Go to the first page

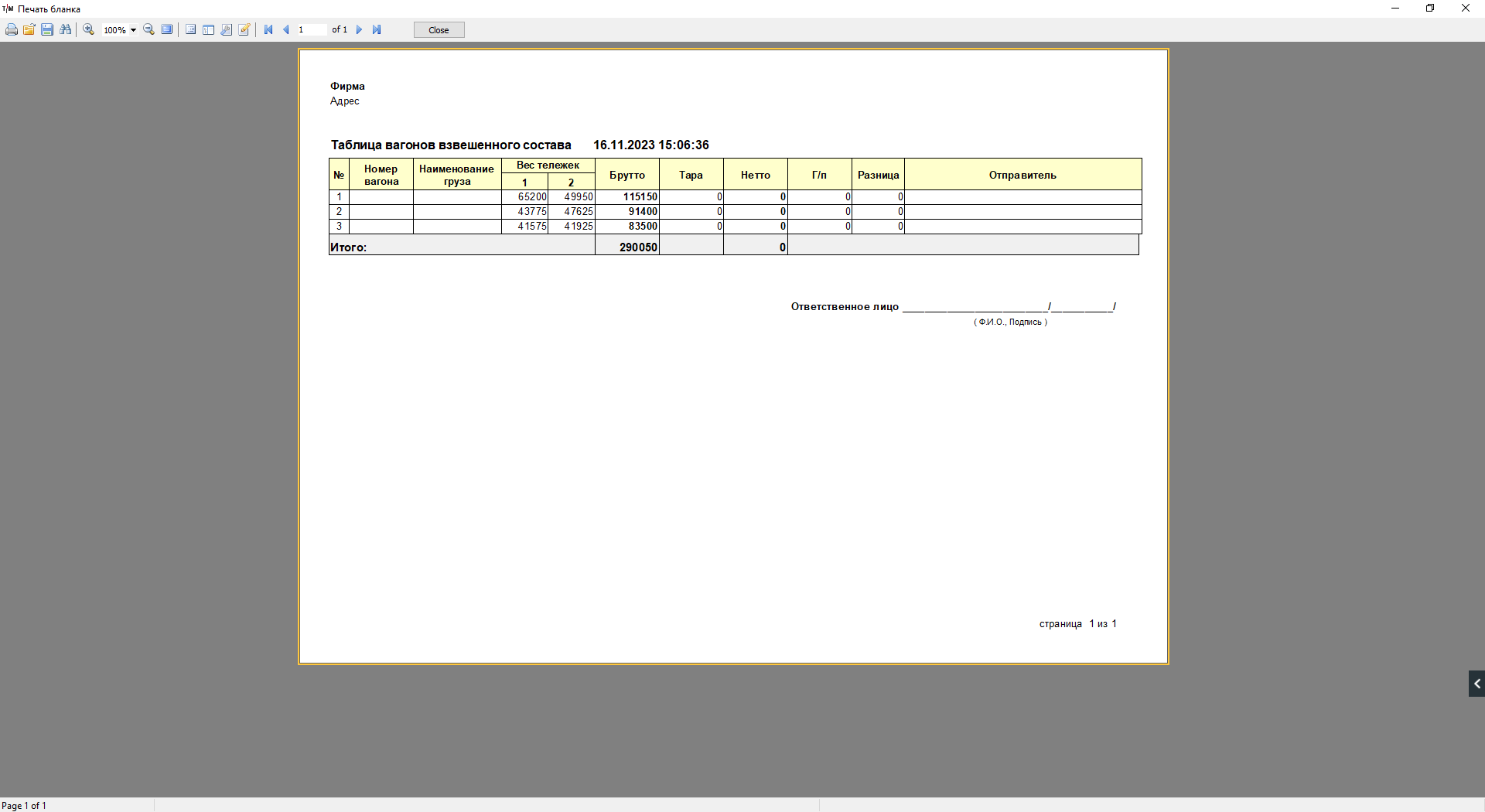coord(268,30)
